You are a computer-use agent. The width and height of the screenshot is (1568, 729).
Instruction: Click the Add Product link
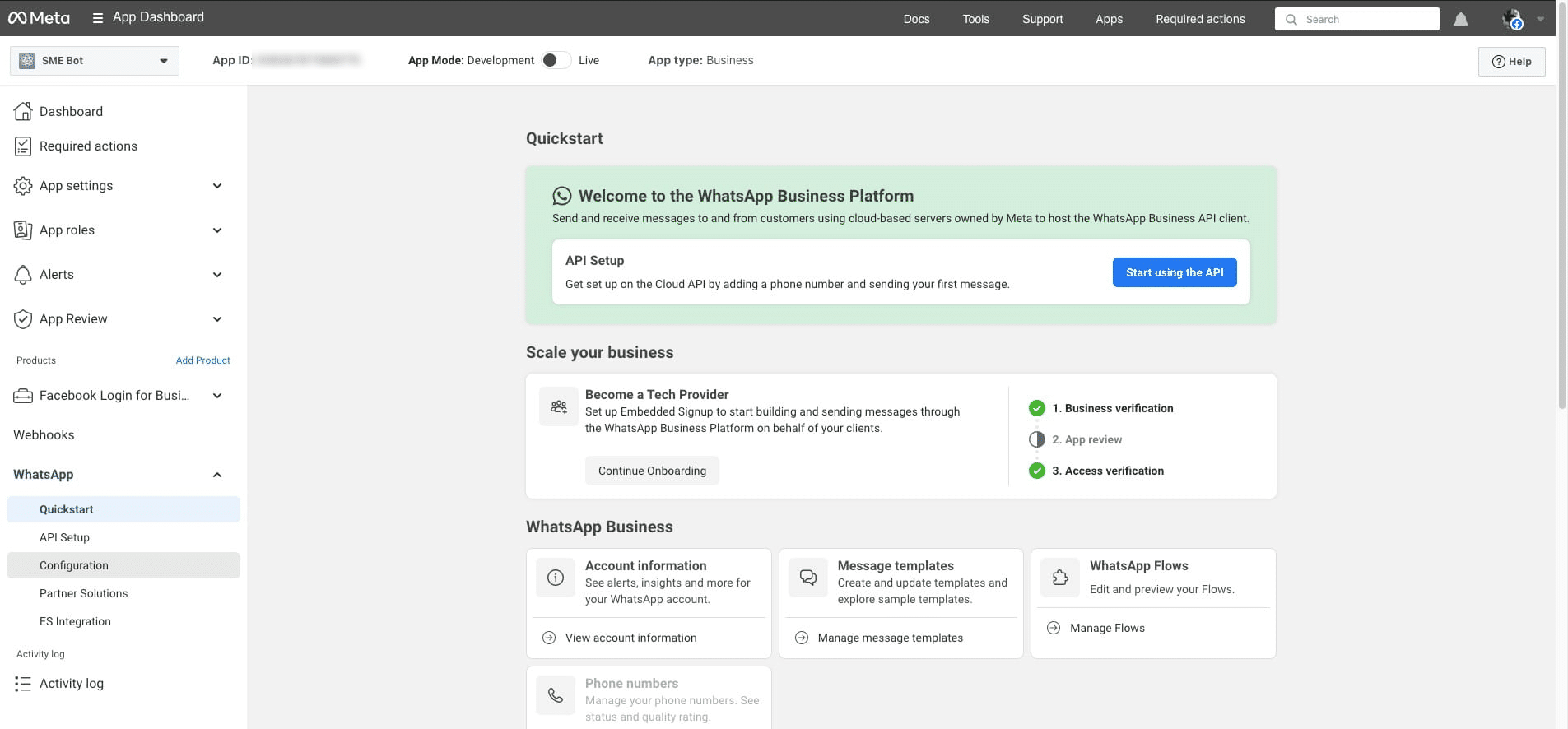pyautogui.click(x=203, y=360)
